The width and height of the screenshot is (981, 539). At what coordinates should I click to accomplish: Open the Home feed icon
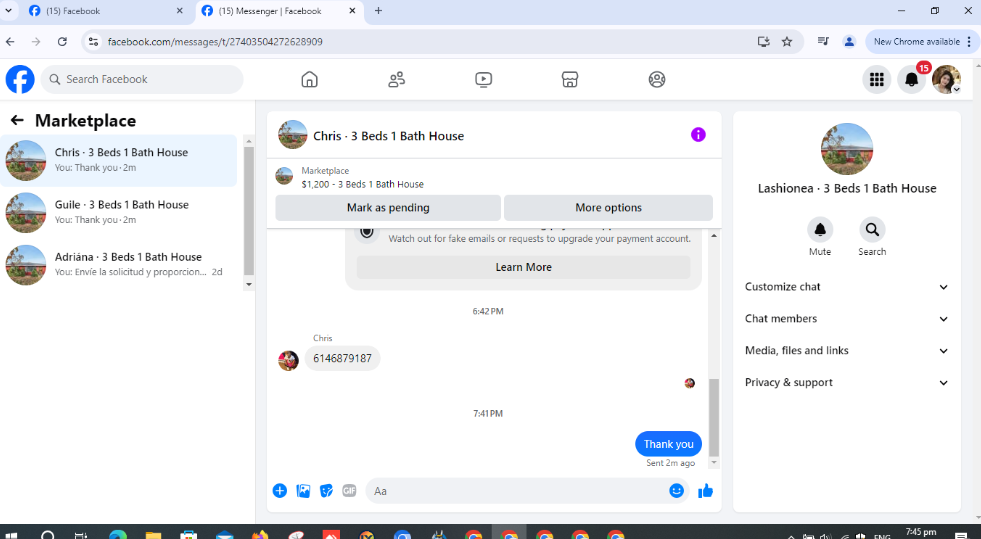click(x=309, y=79)
